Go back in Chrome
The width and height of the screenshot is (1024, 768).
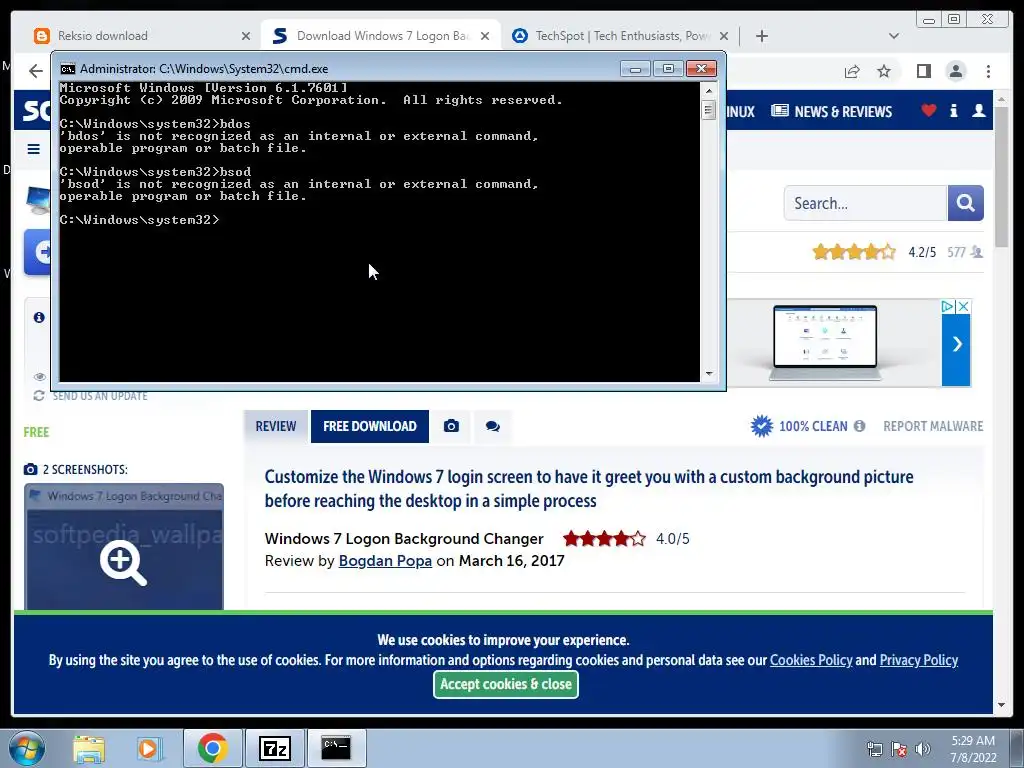[36, 71]
